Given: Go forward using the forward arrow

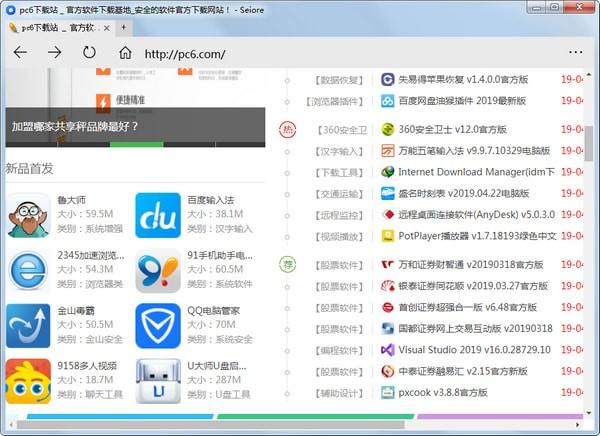Looking at the screenshot, I should [54, 52].
